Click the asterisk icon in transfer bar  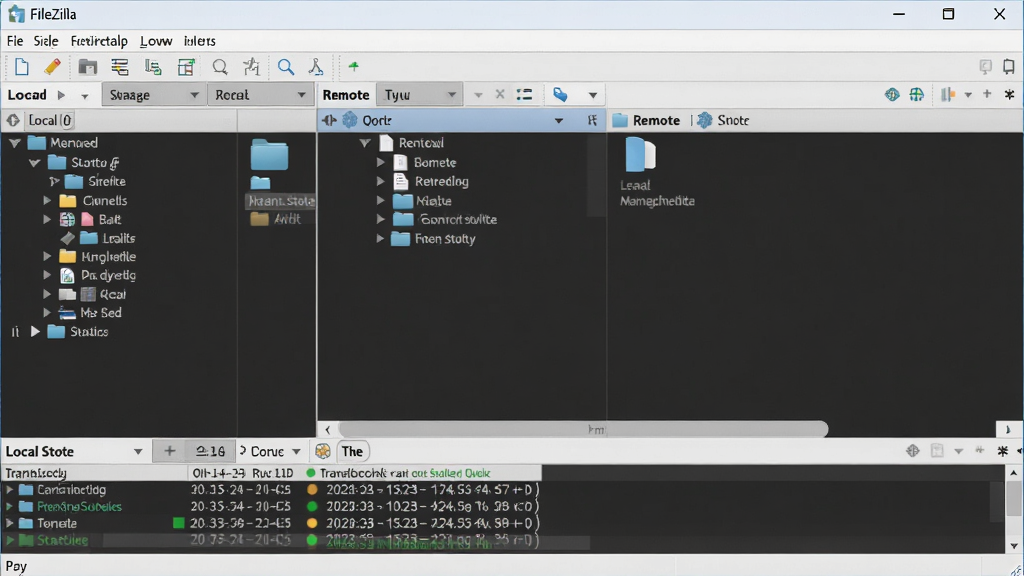point(1002,451)
